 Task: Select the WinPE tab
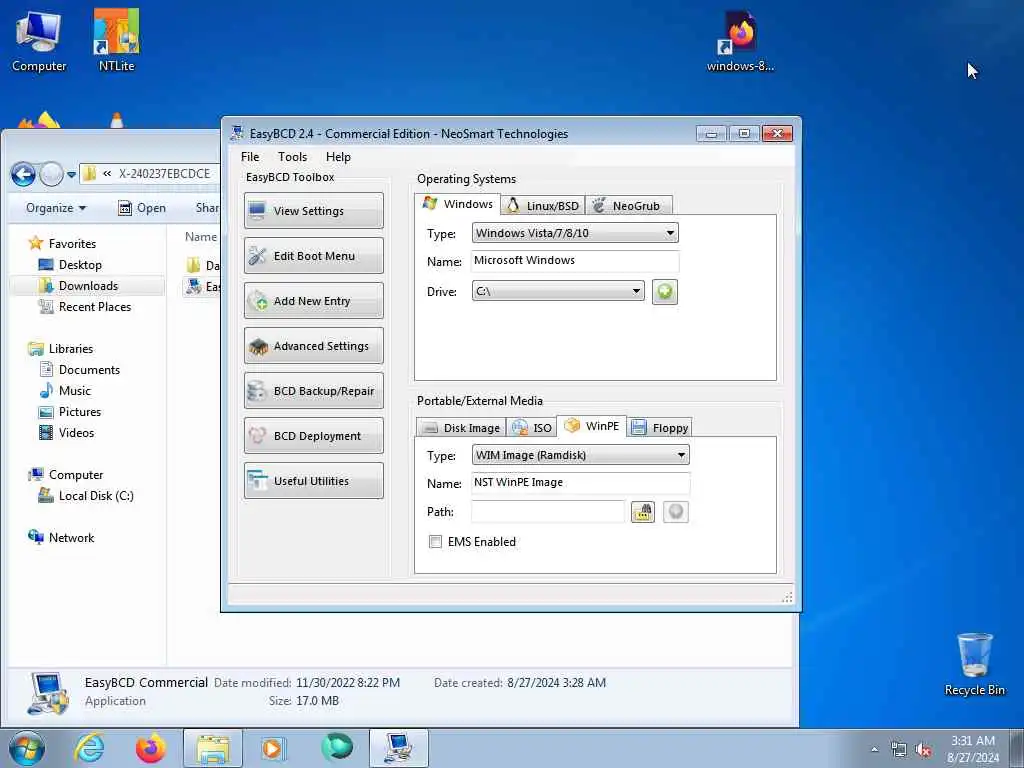[x=592, y=426]
